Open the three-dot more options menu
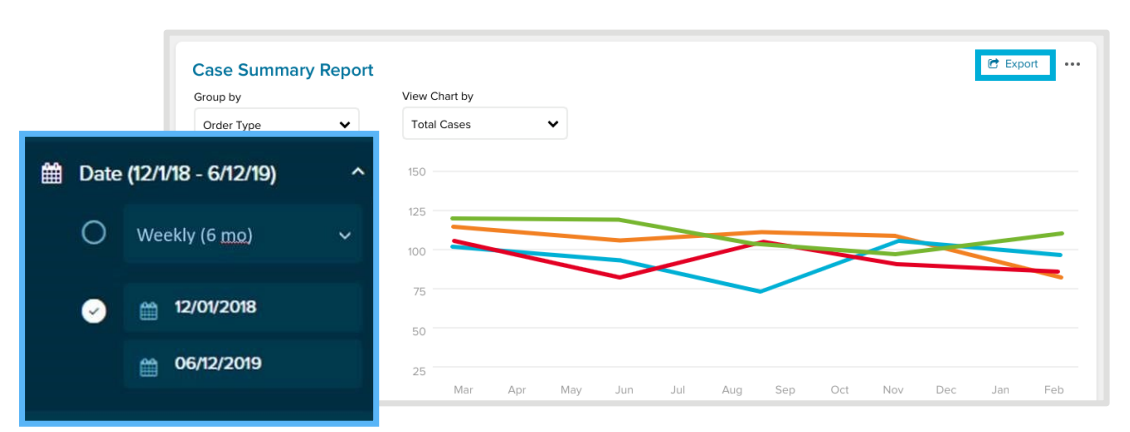The height and width of the screenshot is (432, 1130). [x=1072, y=64]
